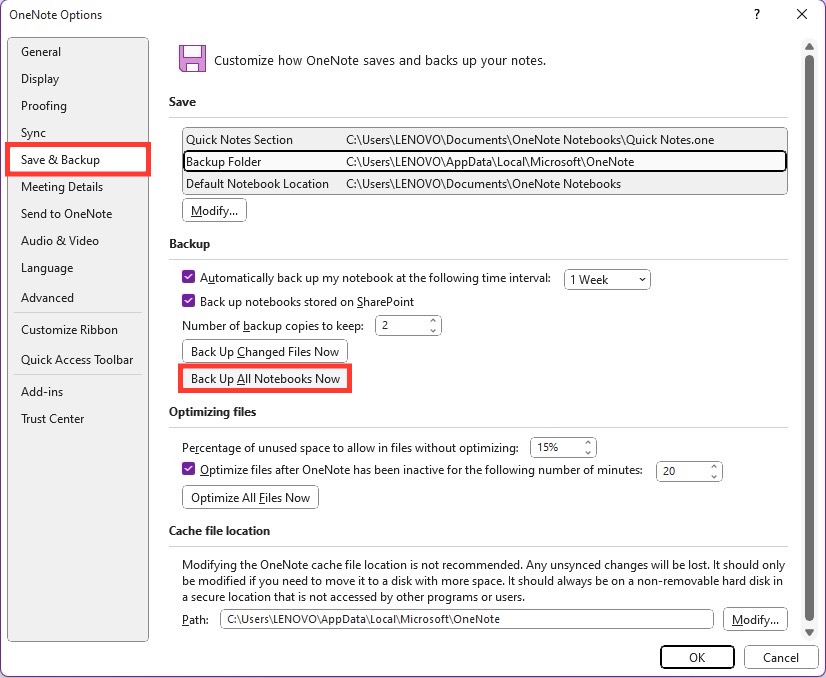View the Add-ins category

pyautogui.click(x=78, y=392)
